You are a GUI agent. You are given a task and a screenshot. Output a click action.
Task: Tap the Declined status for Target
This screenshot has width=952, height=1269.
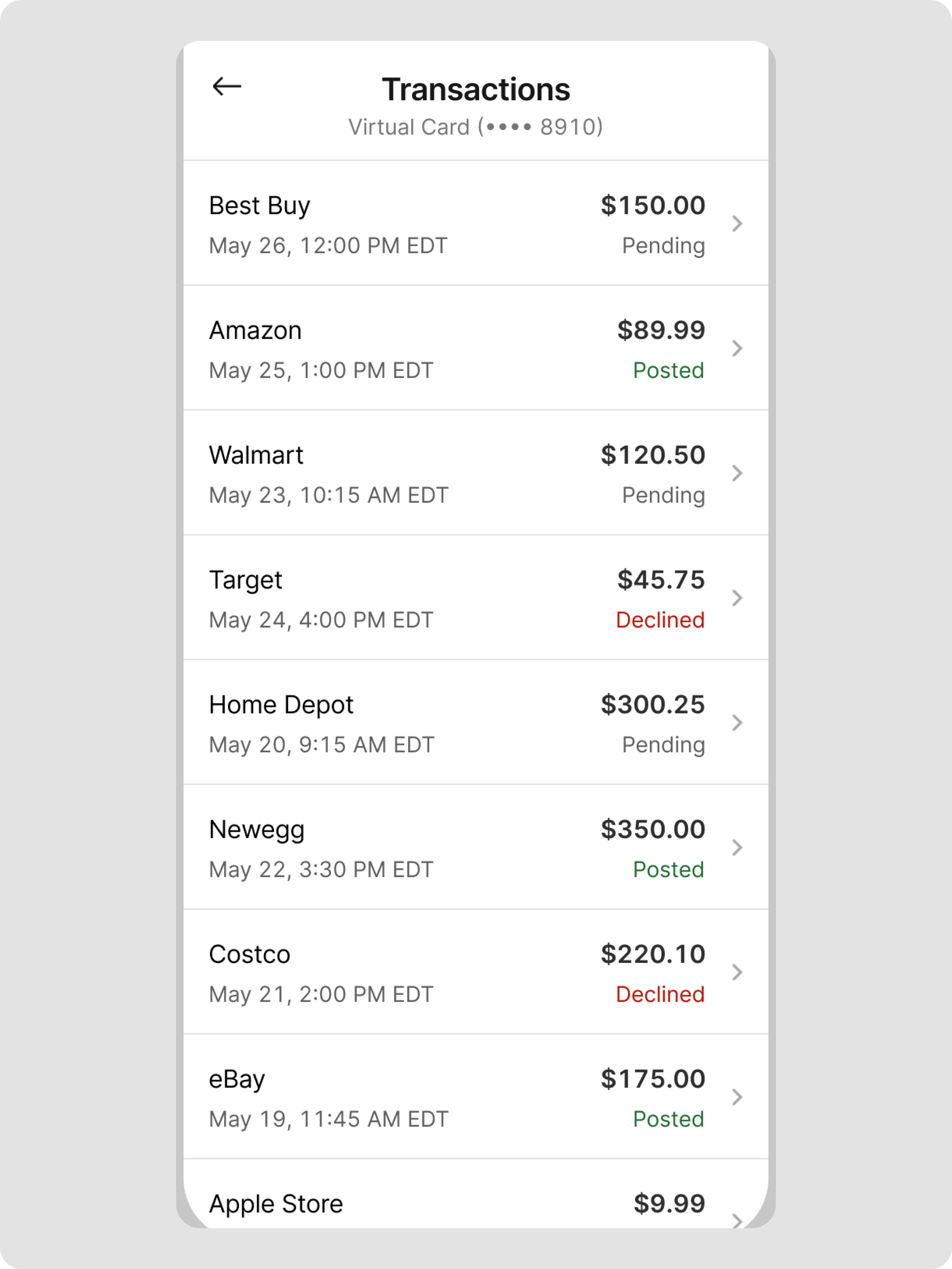tap(660, 620)
